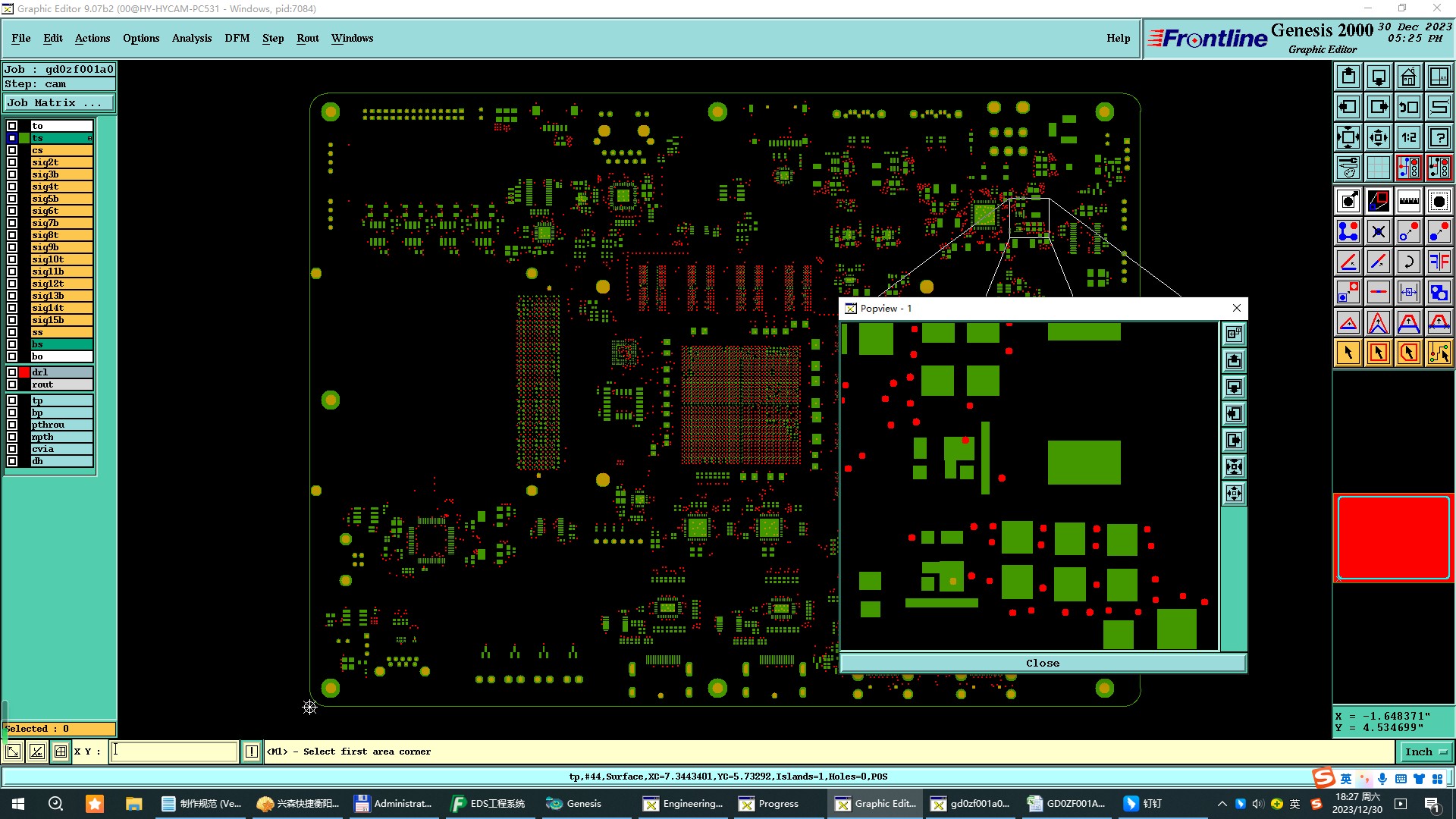Open the Options menu
Screen dimensions: 1456x819
pos(141,38)
